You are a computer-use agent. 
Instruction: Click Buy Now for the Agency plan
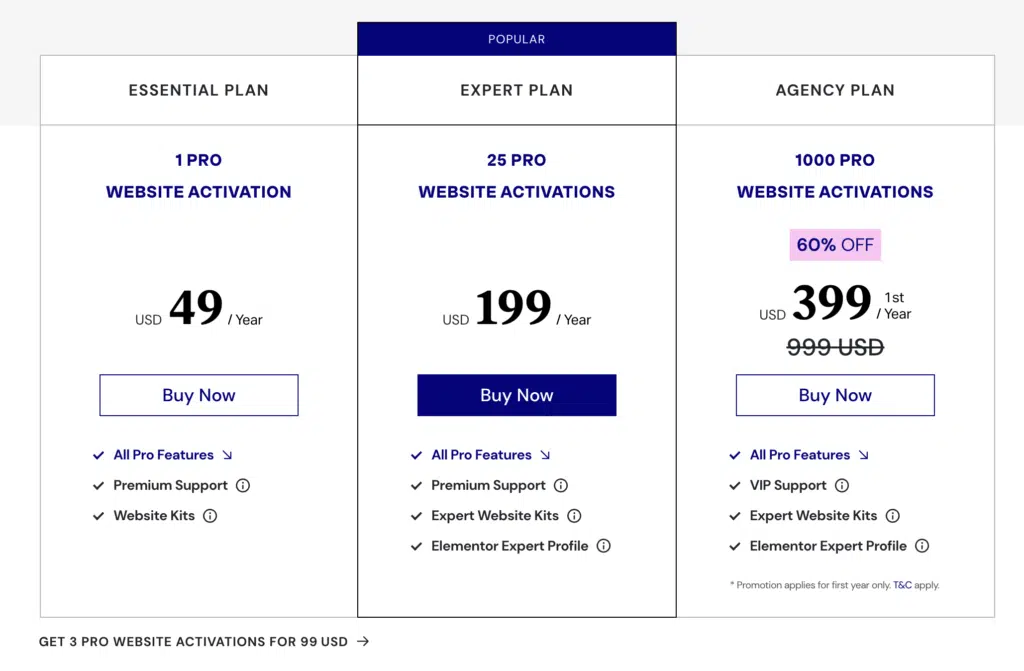[x=835, y=395]
